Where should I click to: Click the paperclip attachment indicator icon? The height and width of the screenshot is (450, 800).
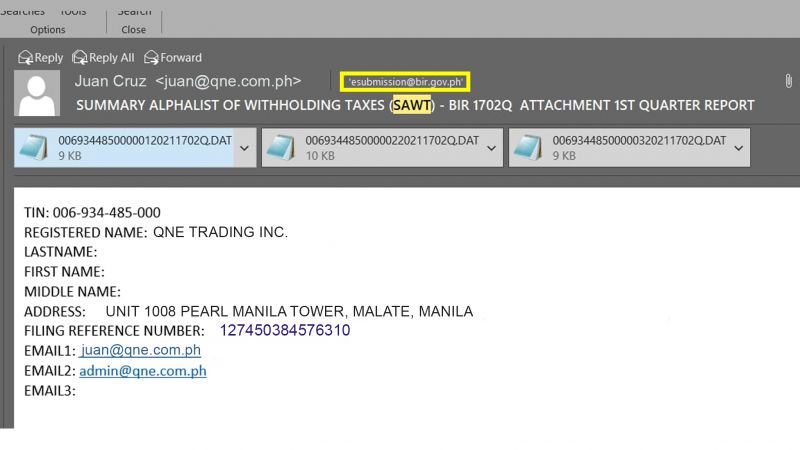click(x=788, y=81)
